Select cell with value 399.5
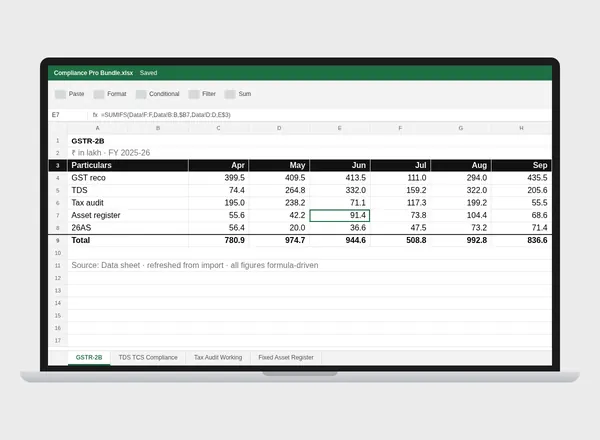The width and height of the screenshot is (600, 440). [x=218, y=178]
